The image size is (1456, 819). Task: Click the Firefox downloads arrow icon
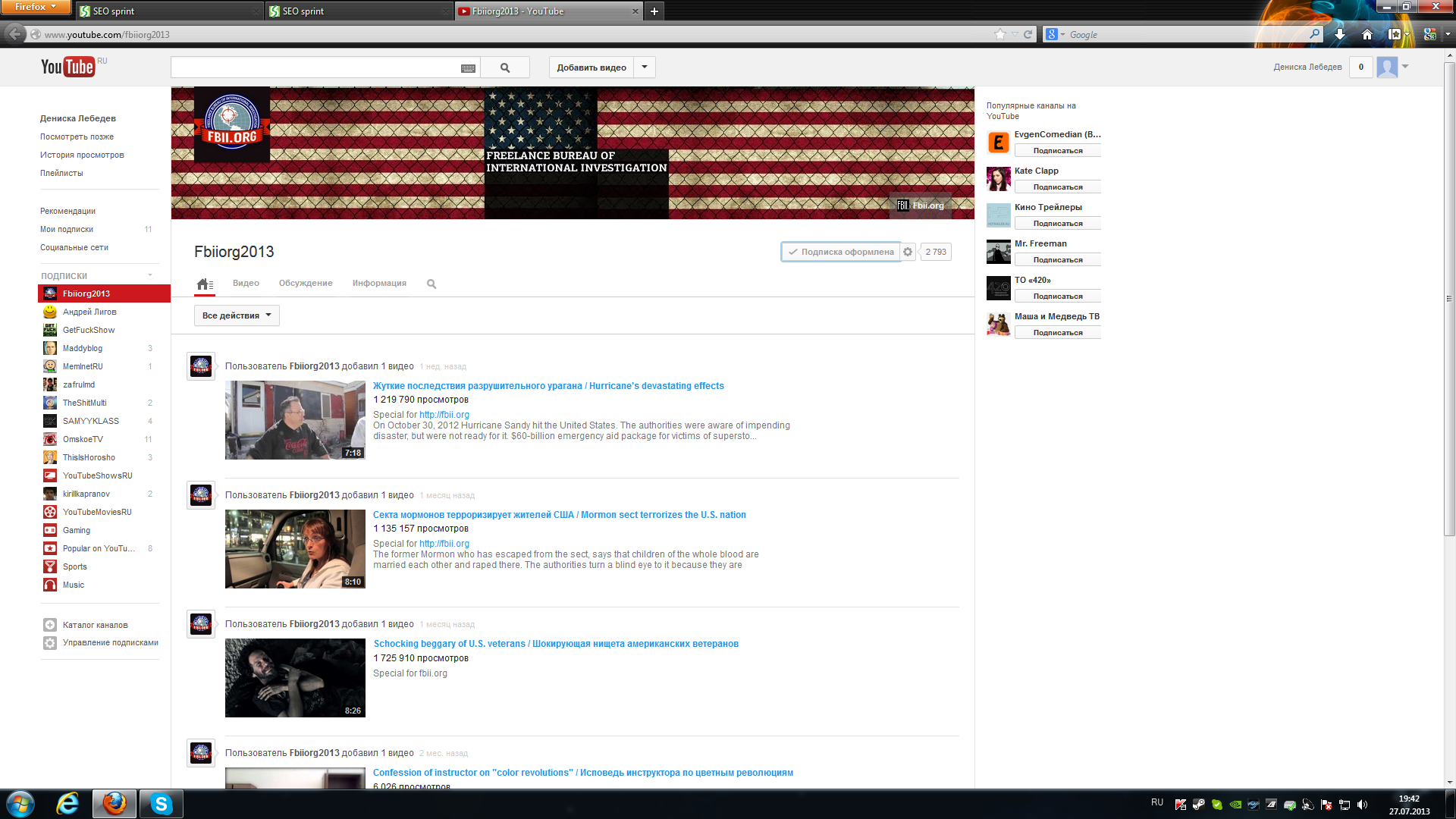(1340, 34)
